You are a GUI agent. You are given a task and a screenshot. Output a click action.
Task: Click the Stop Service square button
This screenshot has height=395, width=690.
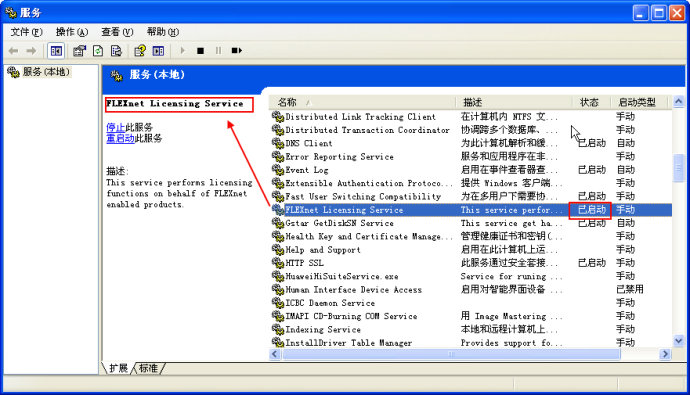[200, 51]
